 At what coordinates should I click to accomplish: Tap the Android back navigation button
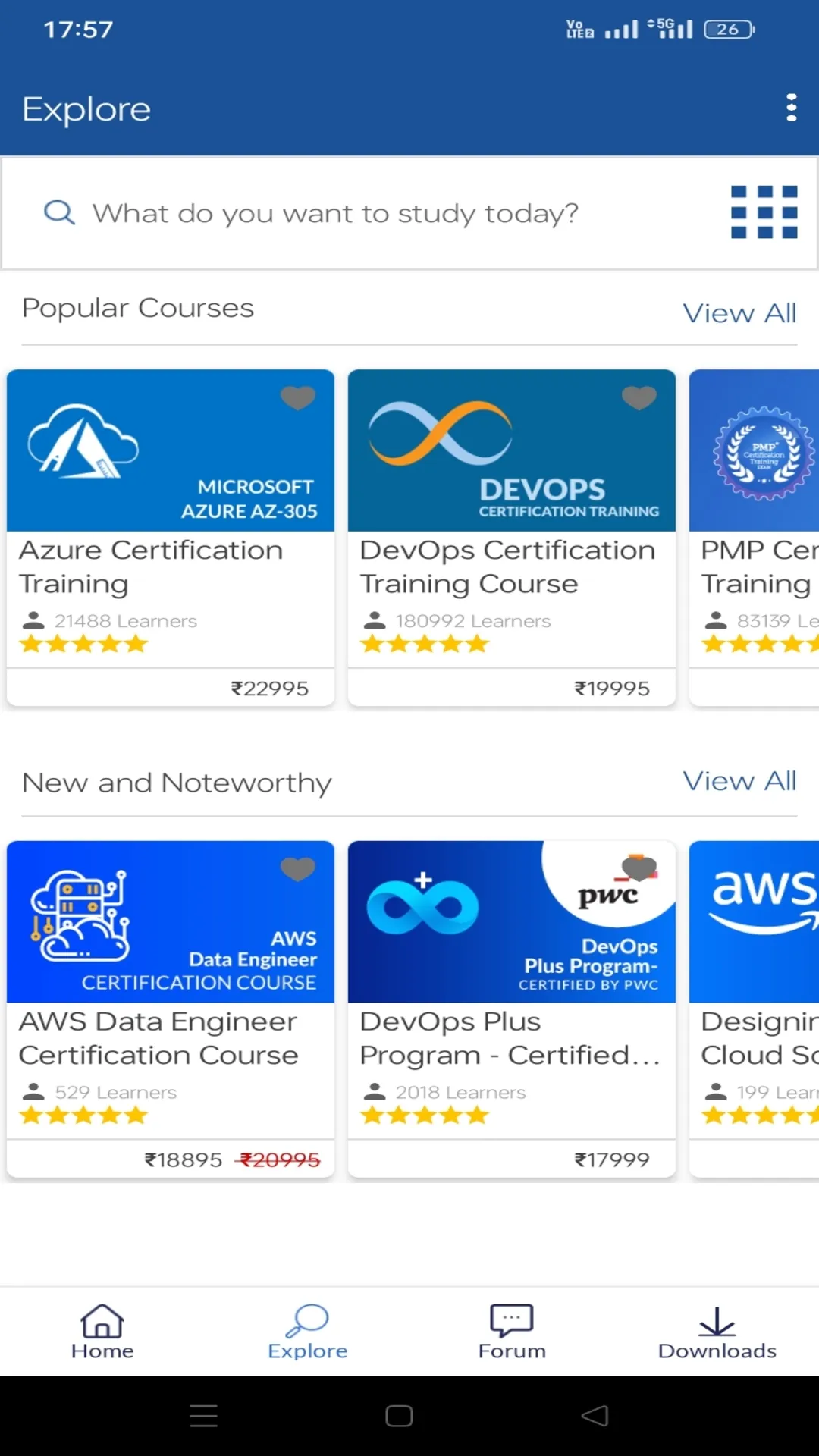coord(595,1416)
